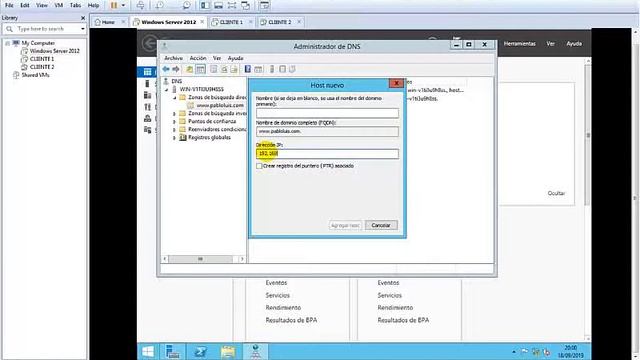Open the Windows Start button

tap(148, 351)
